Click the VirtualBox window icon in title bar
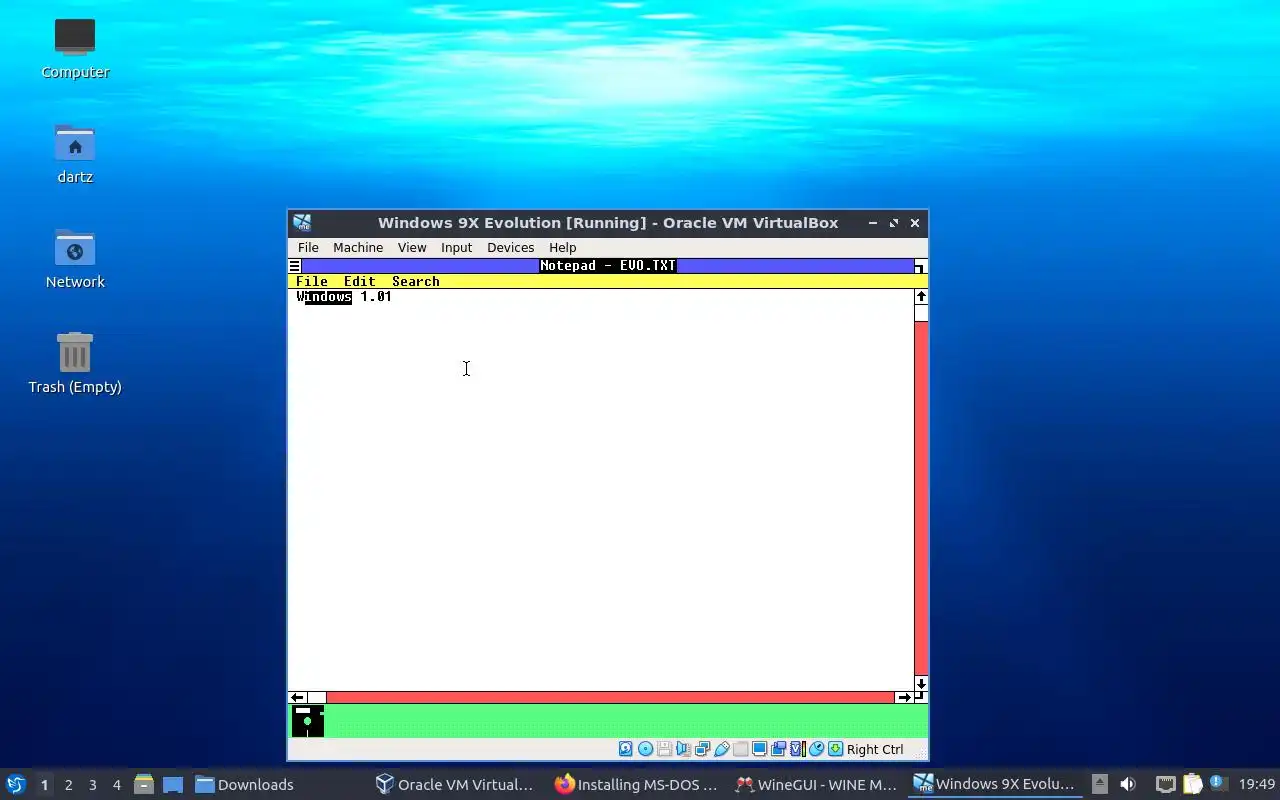 click(x=302, y=223)
